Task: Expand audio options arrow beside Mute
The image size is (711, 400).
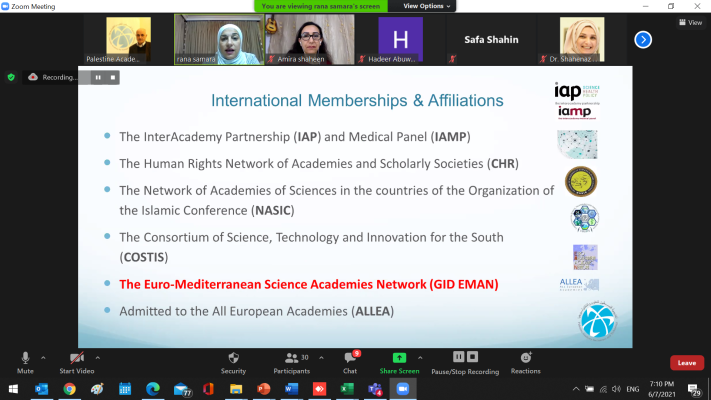Action: click(42, 356)
